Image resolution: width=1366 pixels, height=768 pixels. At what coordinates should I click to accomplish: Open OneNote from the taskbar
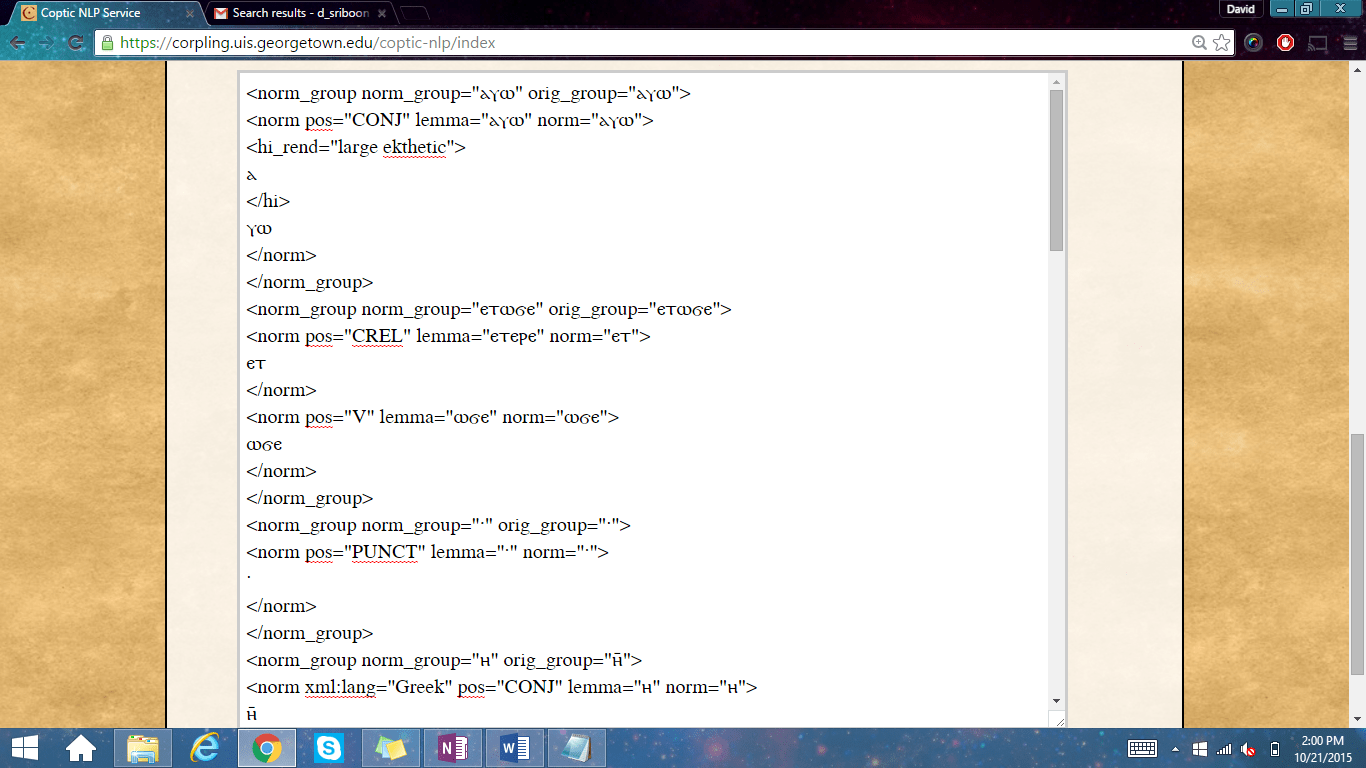click(x=452, y=747)
